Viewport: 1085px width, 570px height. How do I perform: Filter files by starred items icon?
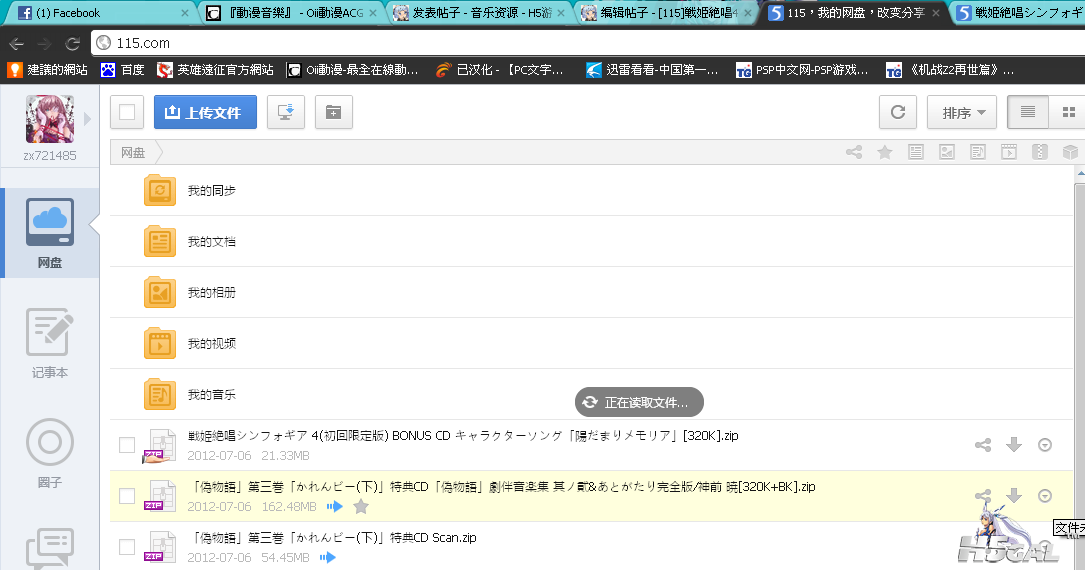pos(884,152)
